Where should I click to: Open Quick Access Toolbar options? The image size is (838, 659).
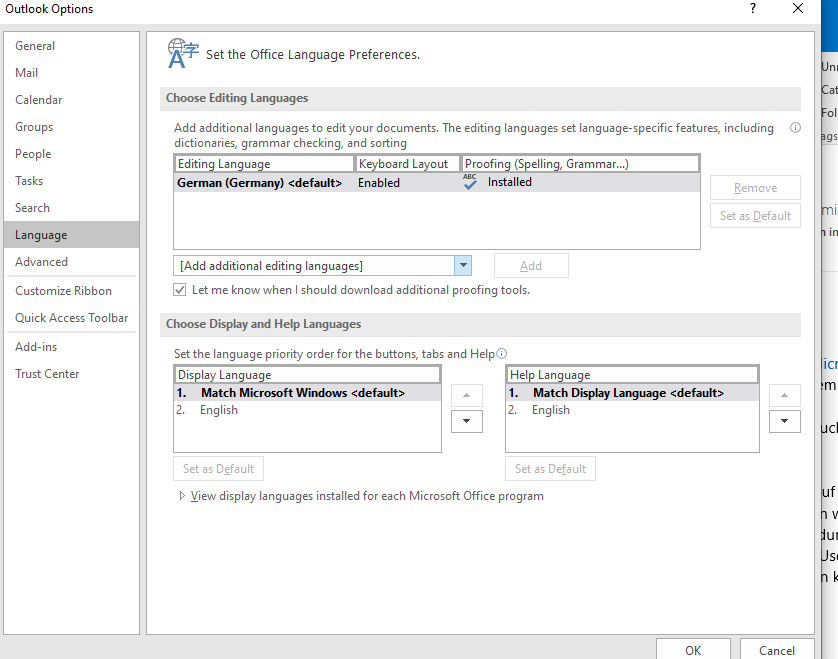tap(72, 318)
